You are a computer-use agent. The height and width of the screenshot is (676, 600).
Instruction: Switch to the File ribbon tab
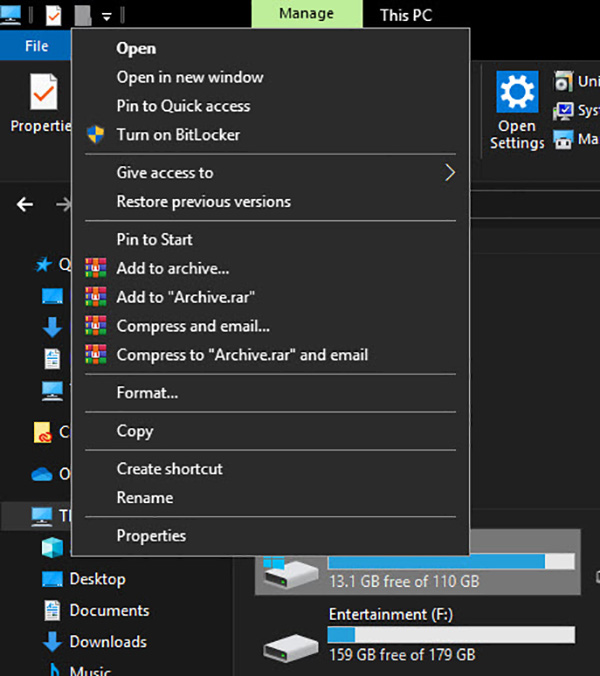36,46
